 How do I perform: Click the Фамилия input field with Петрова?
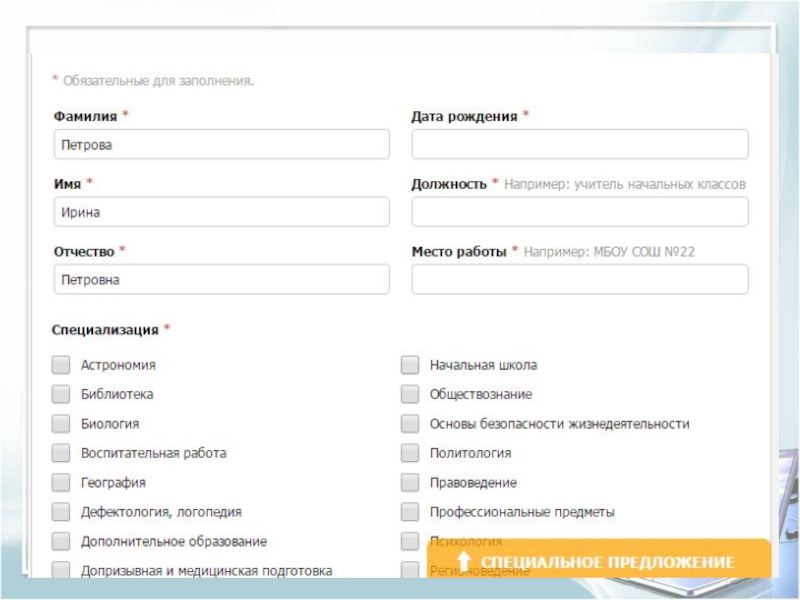click(221, 144)
